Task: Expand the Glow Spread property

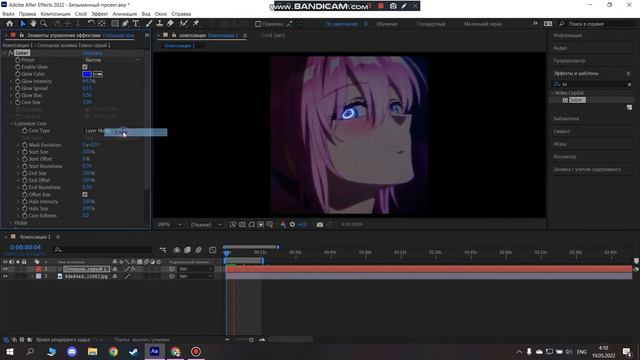Action: coord(11,88)
